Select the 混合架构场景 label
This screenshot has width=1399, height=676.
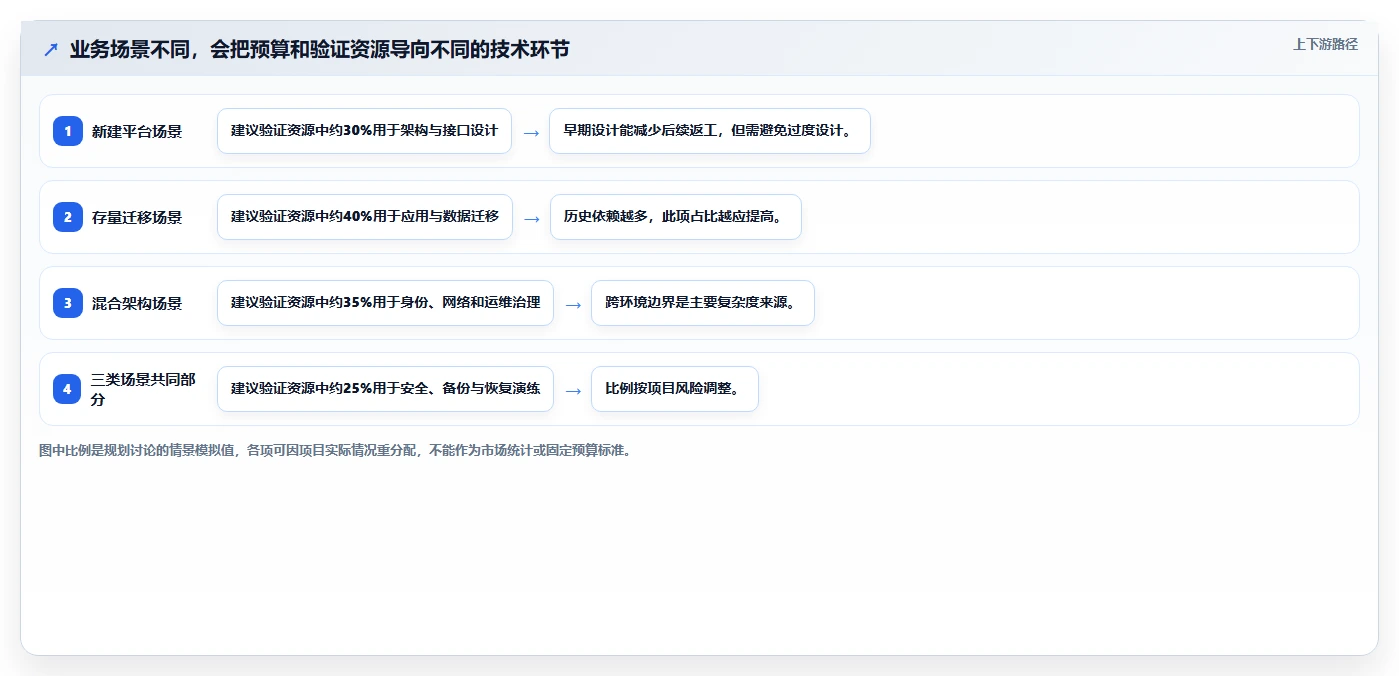tap(137, 303)
